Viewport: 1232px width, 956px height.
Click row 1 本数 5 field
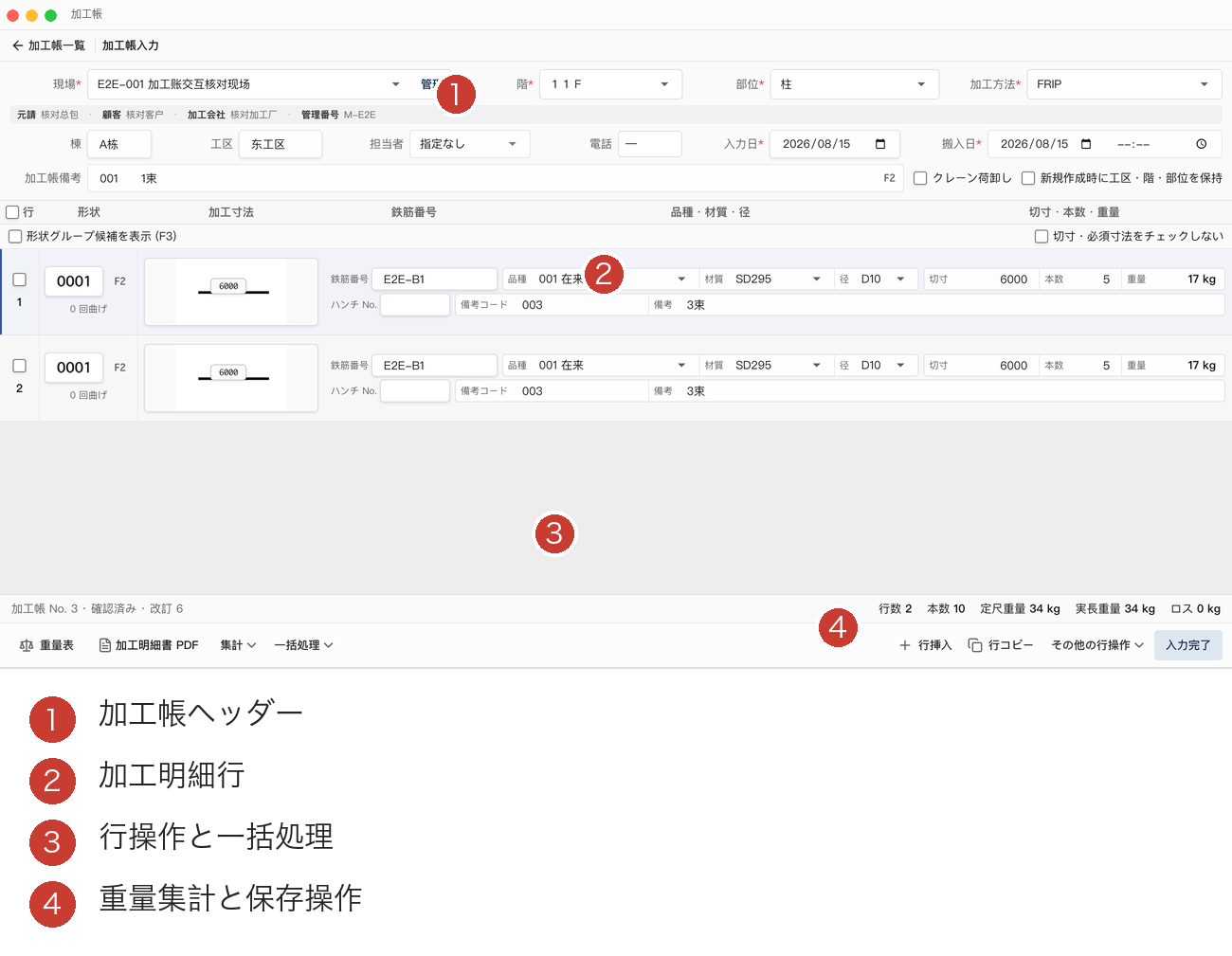coord(1078,280)
